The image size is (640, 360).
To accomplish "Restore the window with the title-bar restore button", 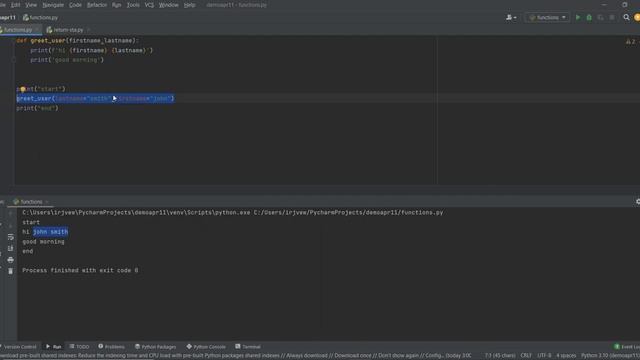I will 624,4.
